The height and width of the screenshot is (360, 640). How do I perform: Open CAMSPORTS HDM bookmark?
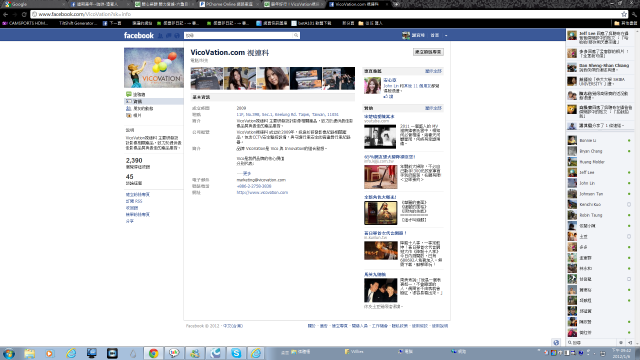point(25,23)
